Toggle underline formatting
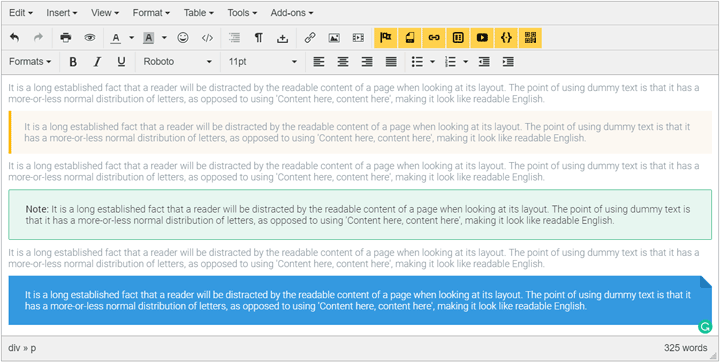 [x=121, y=62]
